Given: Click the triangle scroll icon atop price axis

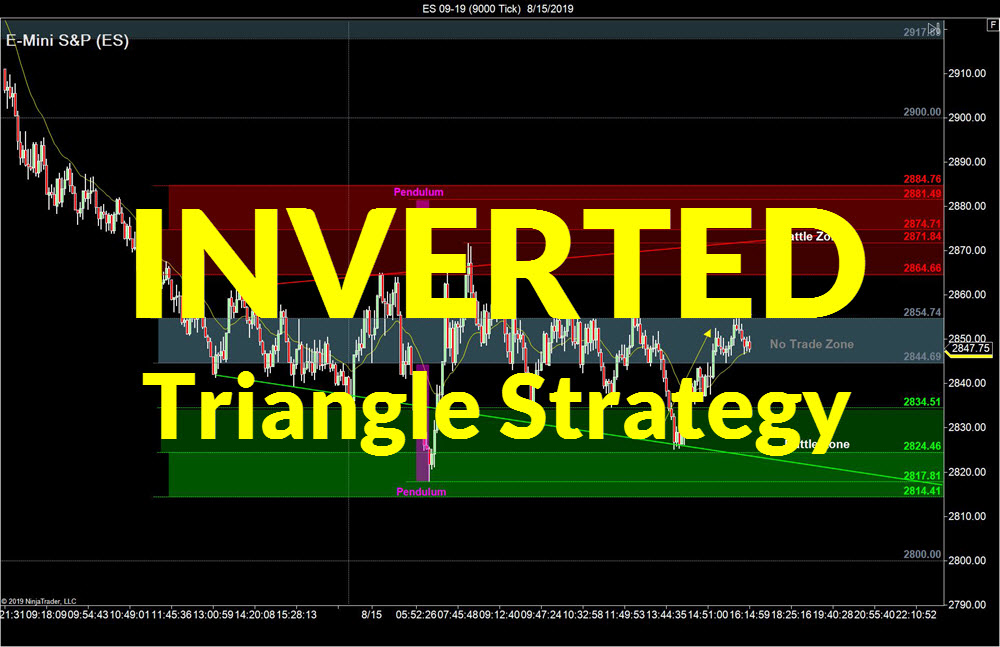Looking at the screenshot, I should 934,28.
